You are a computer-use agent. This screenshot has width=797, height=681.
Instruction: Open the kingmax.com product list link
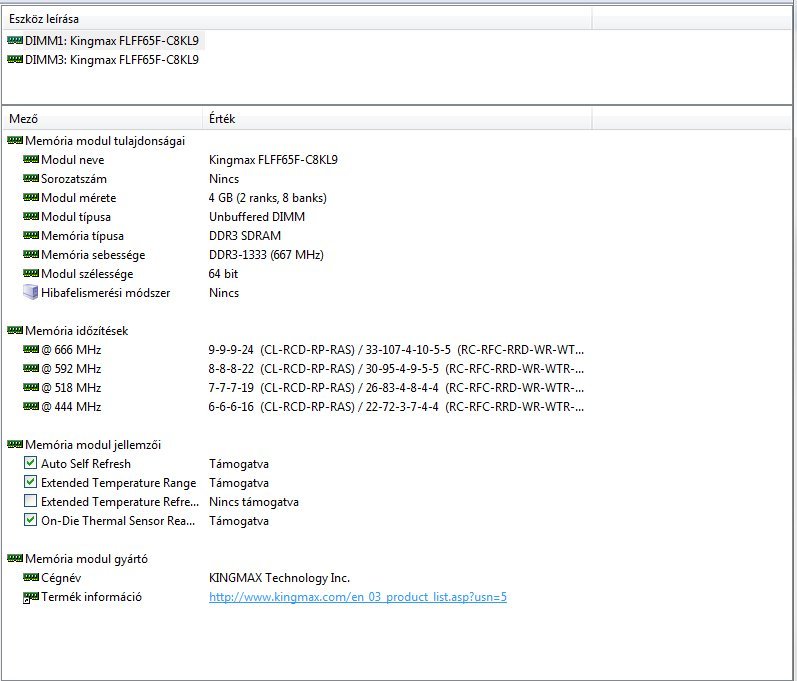358,597
